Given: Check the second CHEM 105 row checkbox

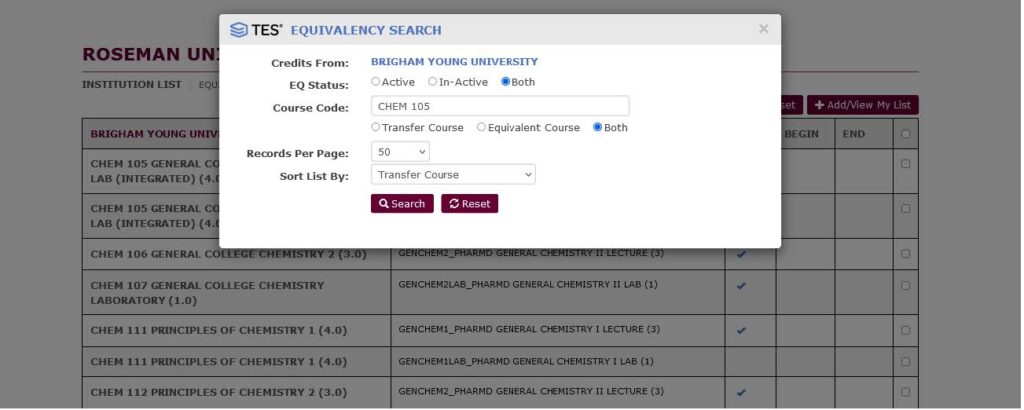Looking at the screenshot, I should click(905, 209).
